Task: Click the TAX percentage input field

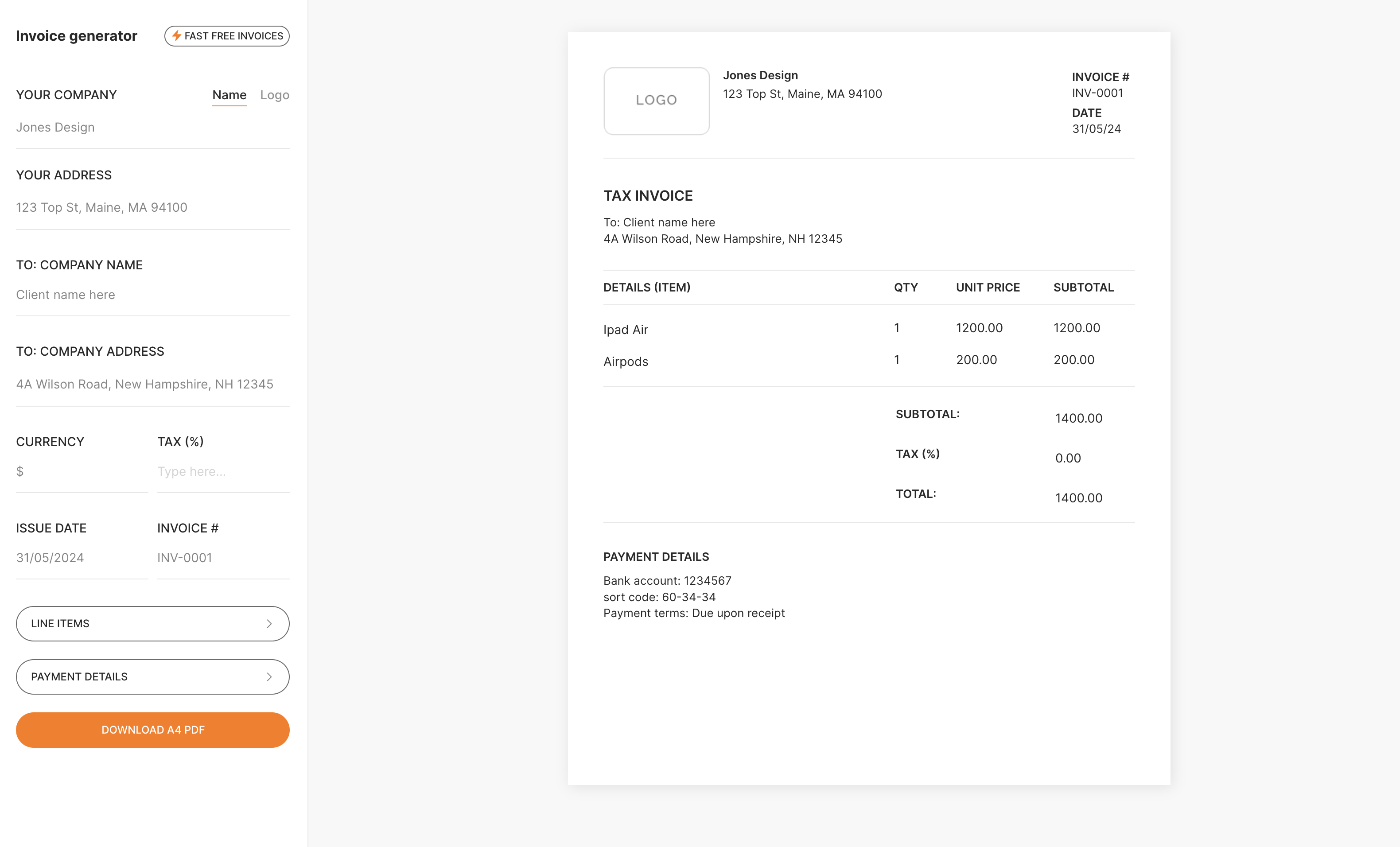Action: tap(223, 471)
